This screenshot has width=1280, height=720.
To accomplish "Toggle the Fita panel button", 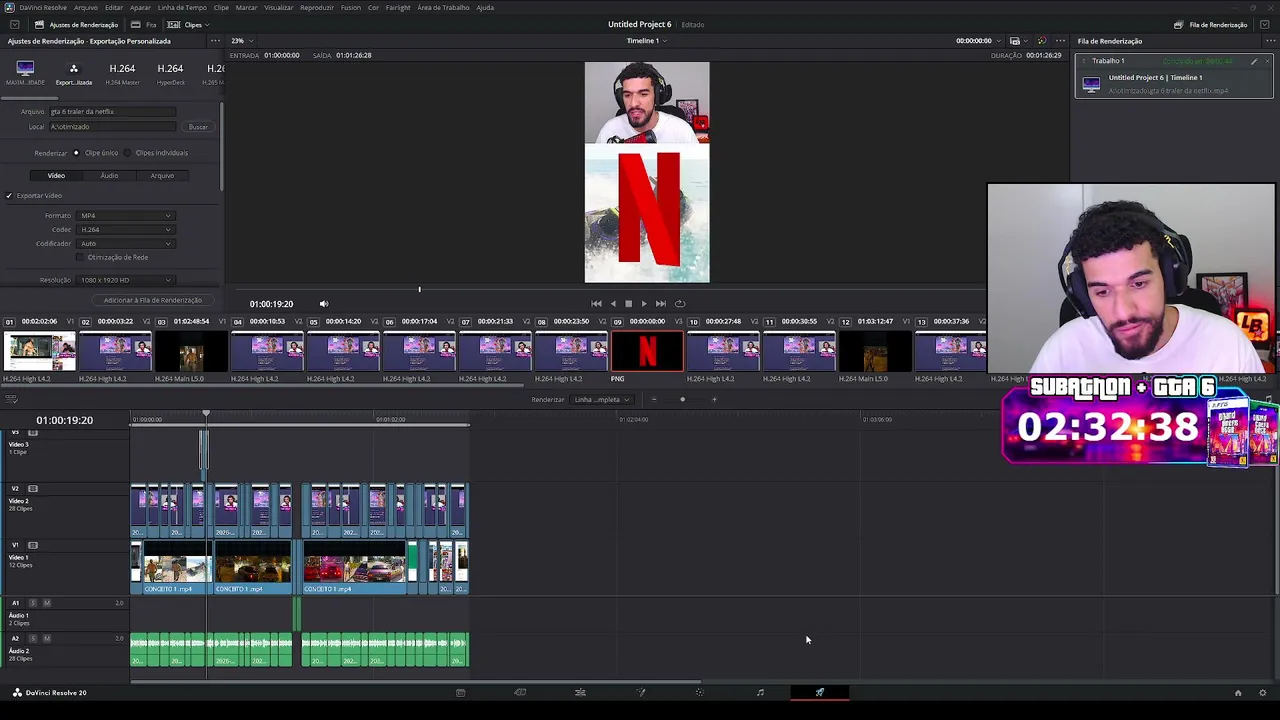I will 144,25.
